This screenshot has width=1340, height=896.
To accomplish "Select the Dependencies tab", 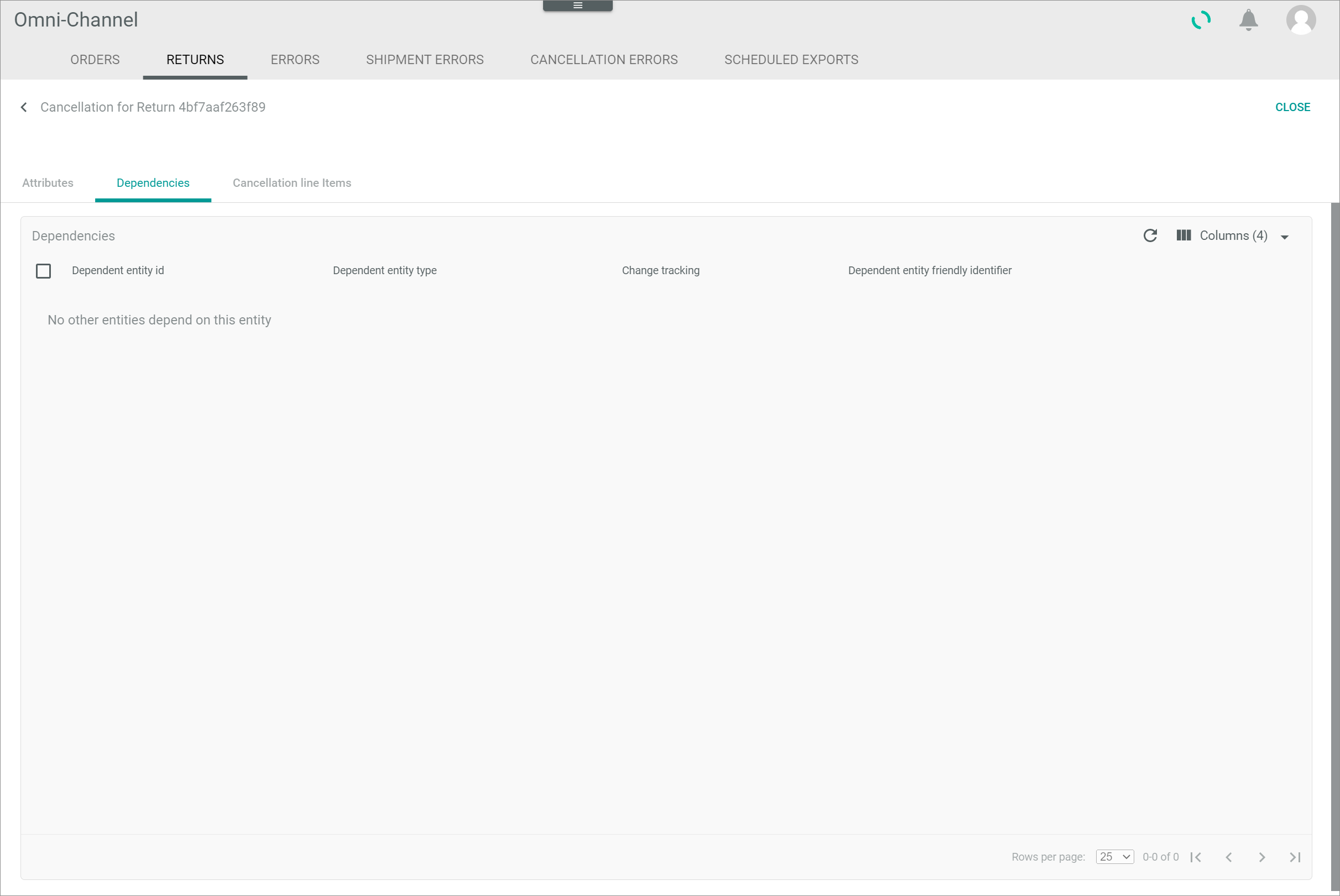I will [153, 183].
